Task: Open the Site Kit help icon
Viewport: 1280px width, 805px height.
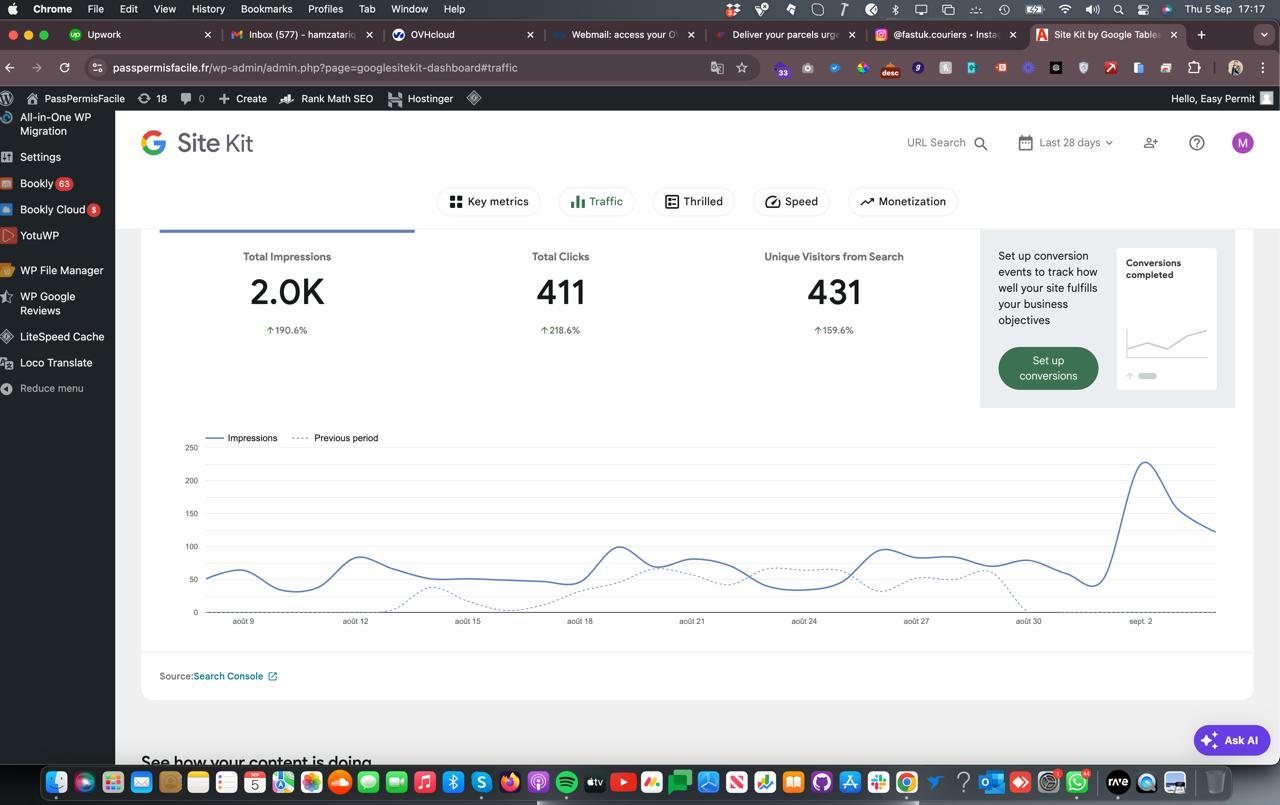Action: 1197,143
